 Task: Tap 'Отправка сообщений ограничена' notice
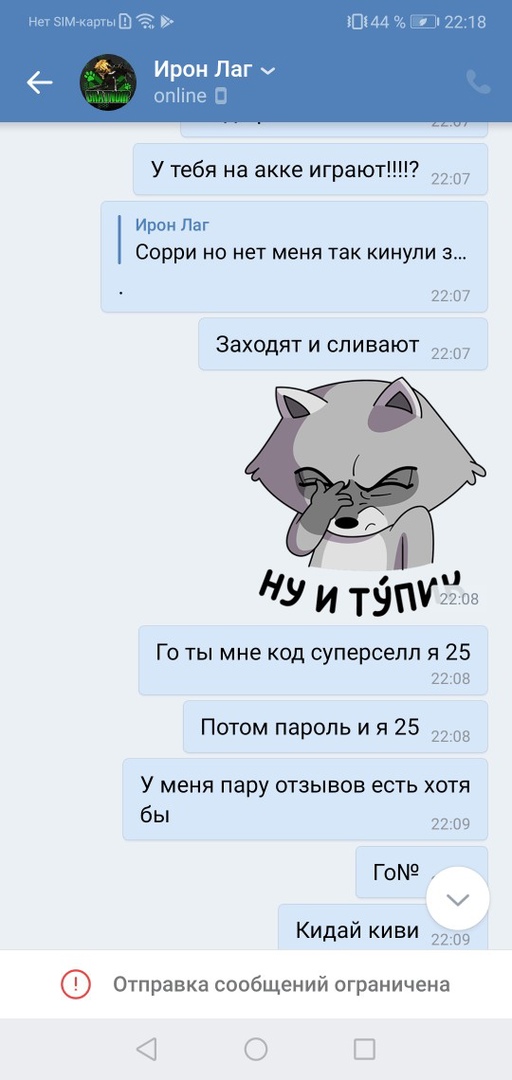coord(281,984)
